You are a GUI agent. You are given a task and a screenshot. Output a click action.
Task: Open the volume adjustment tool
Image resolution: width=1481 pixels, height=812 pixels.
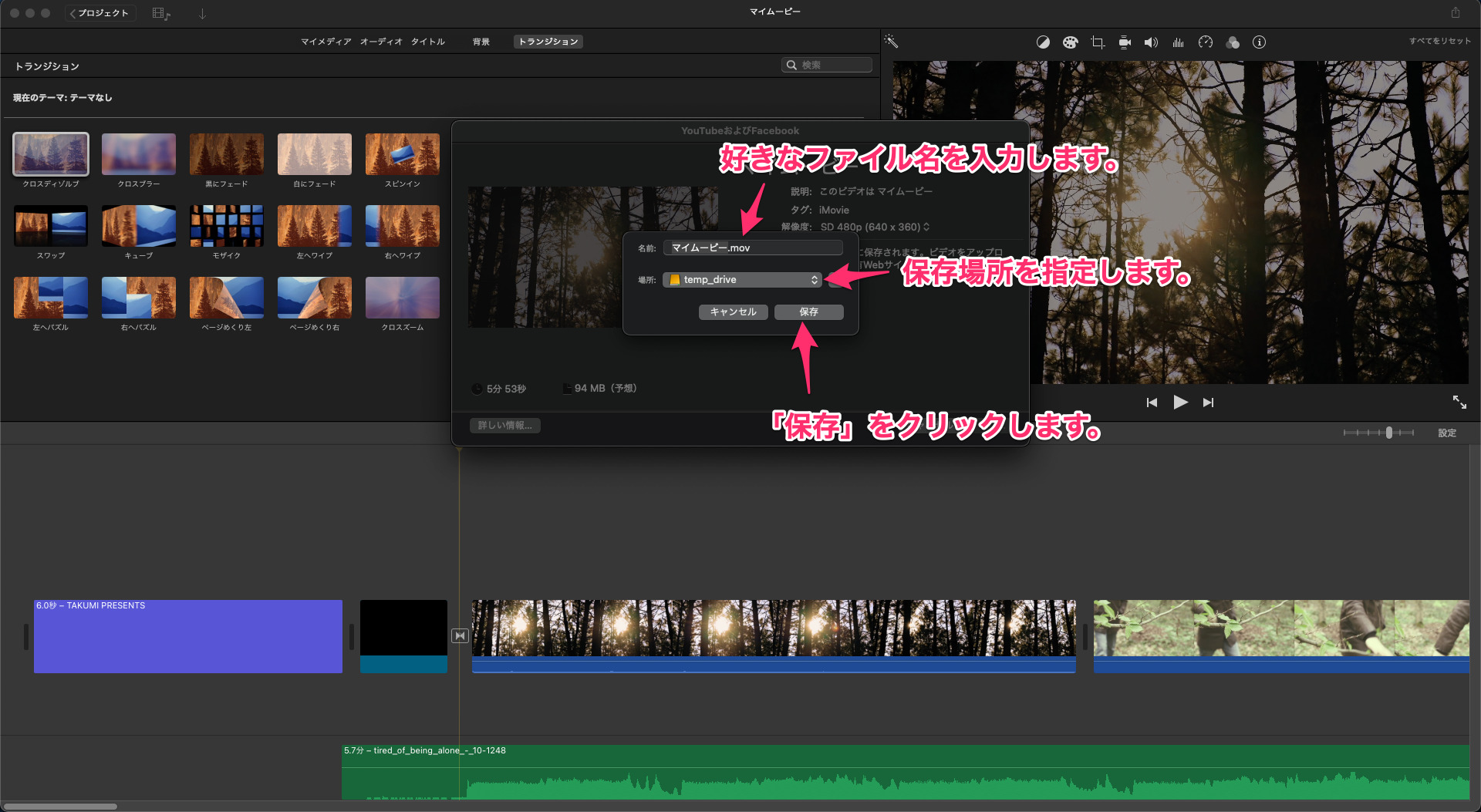[x=1151, y=42]
